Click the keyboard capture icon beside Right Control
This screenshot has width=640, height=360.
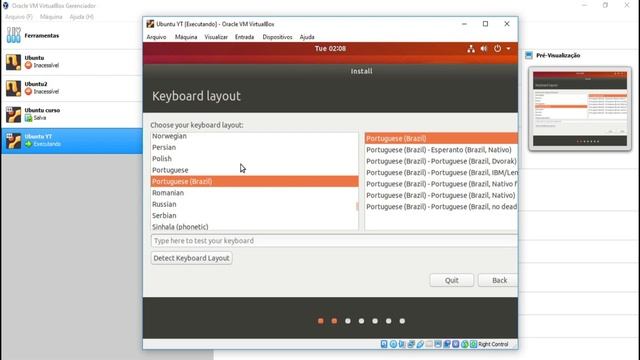(473, 344)
